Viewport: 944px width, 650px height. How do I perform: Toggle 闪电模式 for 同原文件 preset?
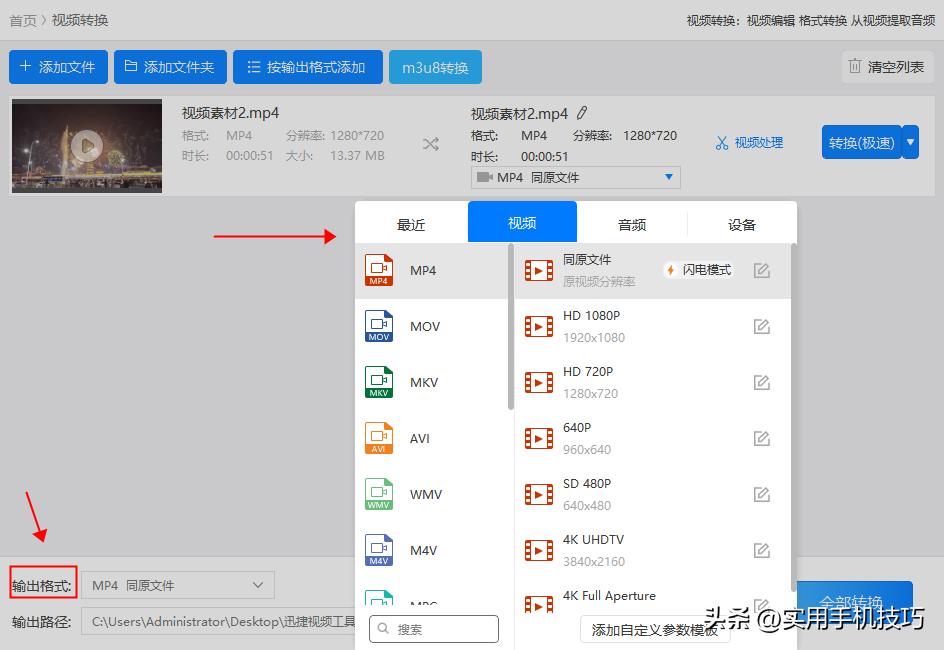tap(697, 269)
